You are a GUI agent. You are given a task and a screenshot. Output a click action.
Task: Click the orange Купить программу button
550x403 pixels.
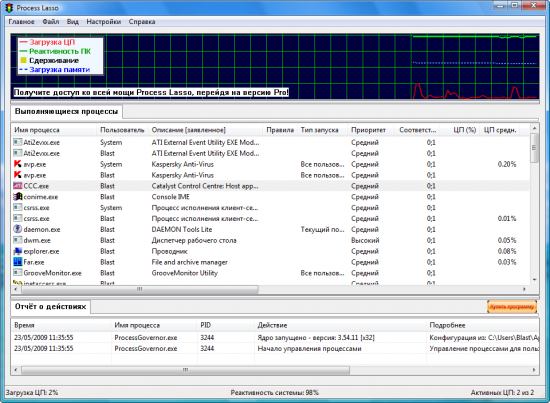(x=512, y=307)
